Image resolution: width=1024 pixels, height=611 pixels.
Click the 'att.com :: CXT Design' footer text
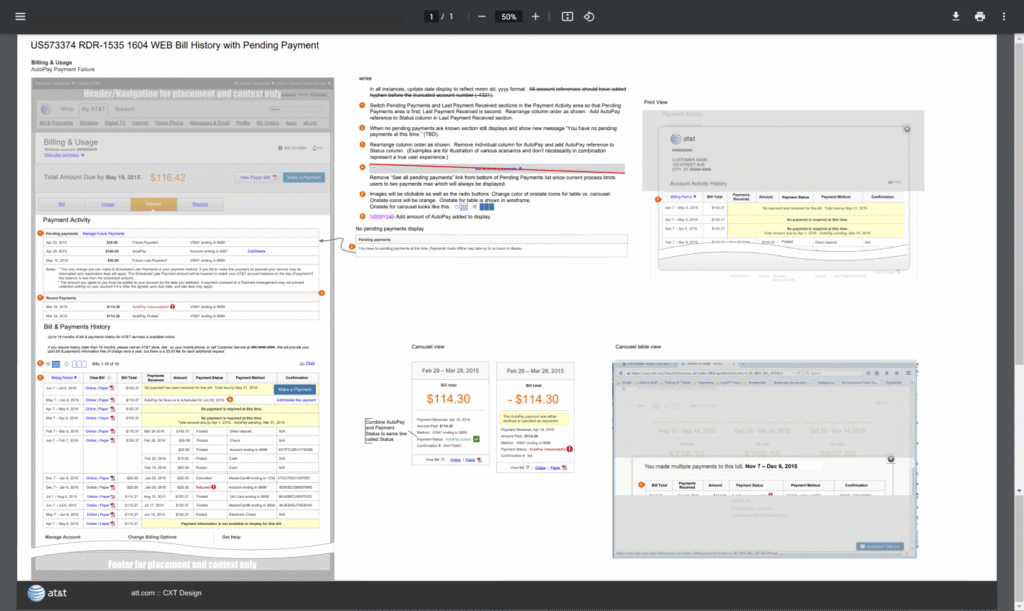point(166,593)
